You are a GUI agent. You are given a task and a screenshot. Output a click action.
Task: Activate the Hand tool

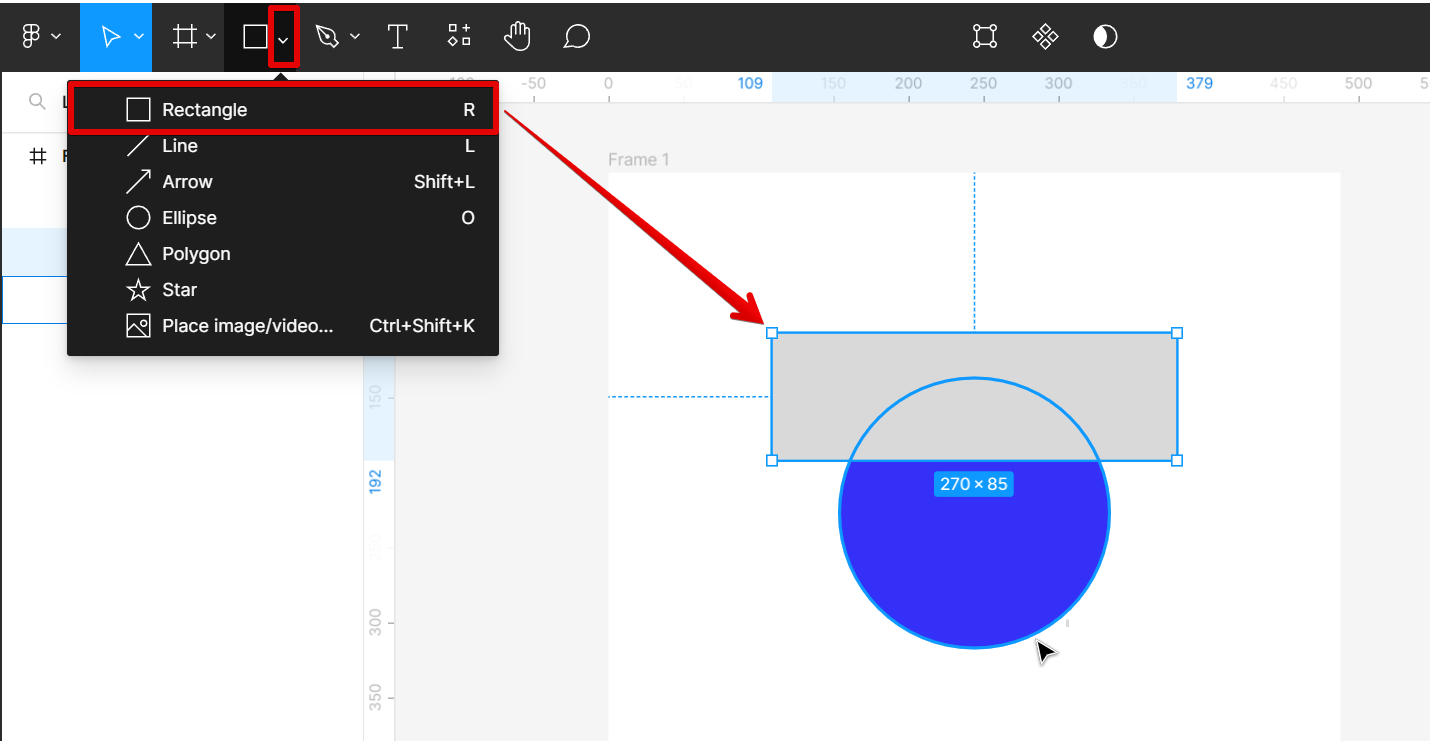(x=517, y=37)
